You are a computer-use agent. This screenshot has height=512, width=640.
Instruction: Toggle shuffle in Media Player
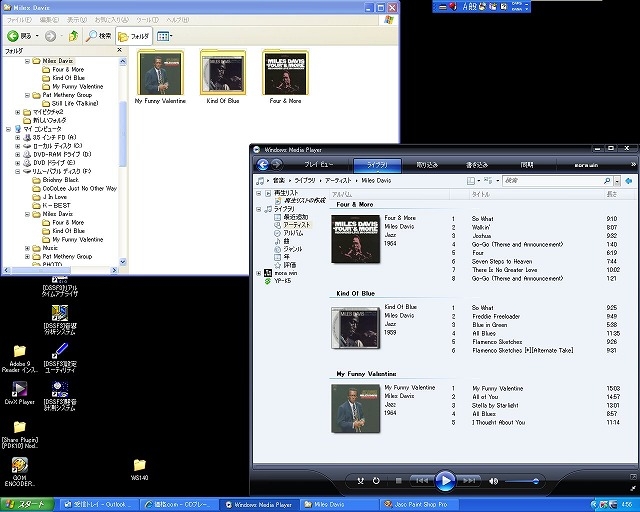coord(360,481)
